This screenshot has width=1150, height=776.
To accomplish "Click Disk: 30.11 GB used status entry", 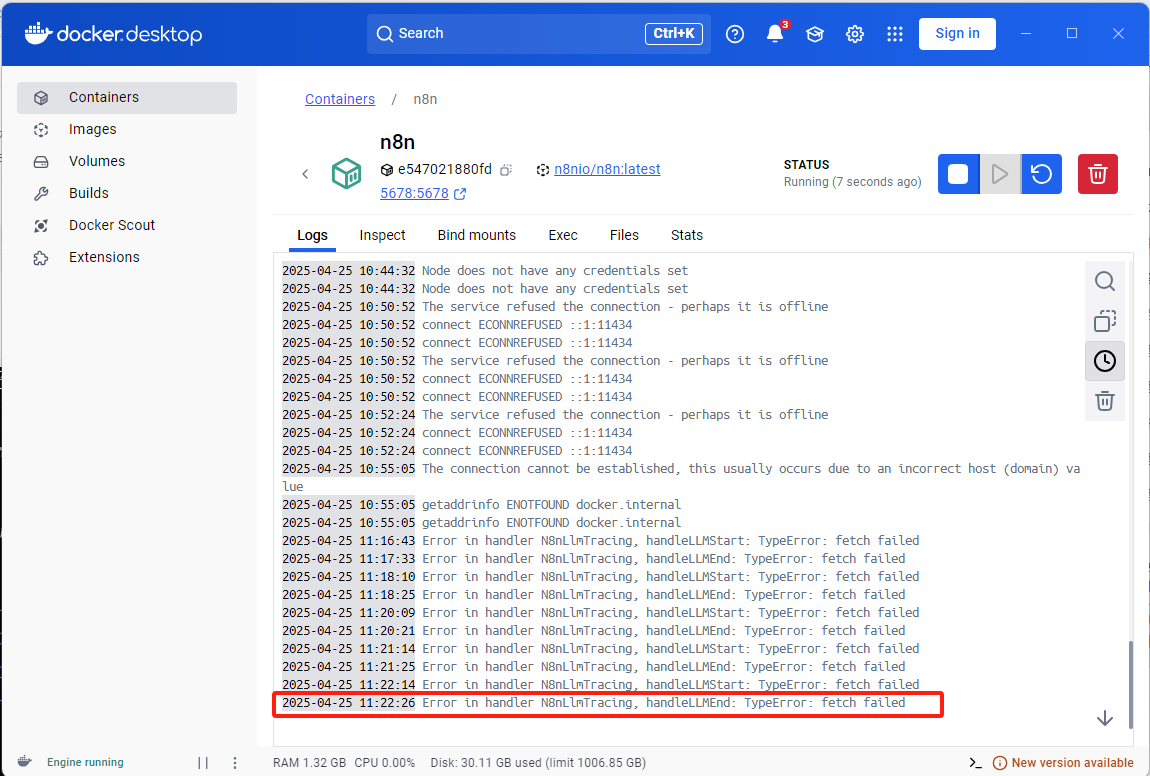I will point(538,763).
